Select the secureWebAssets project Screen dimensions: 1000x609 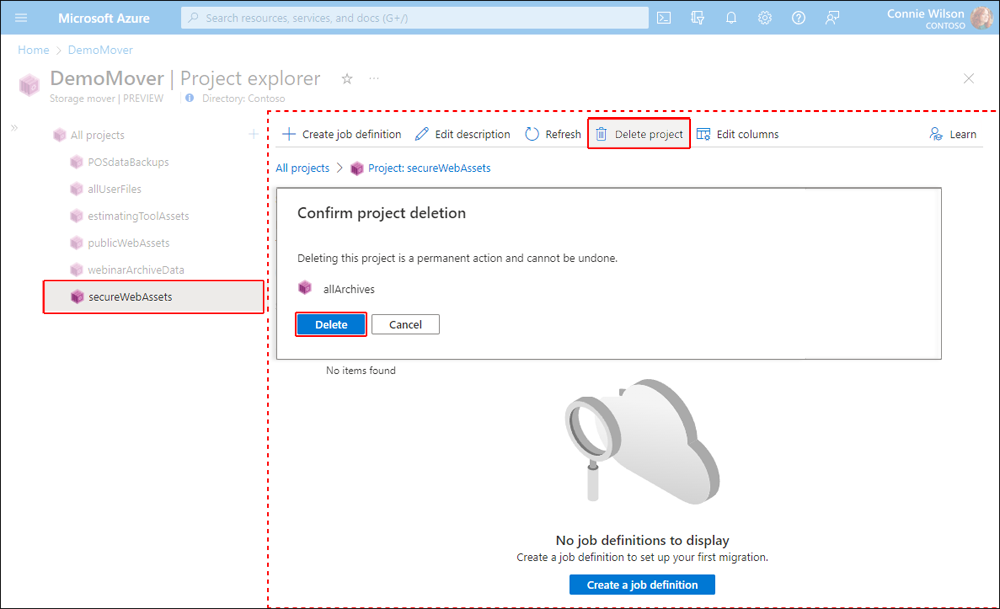(x=154, y=297)
